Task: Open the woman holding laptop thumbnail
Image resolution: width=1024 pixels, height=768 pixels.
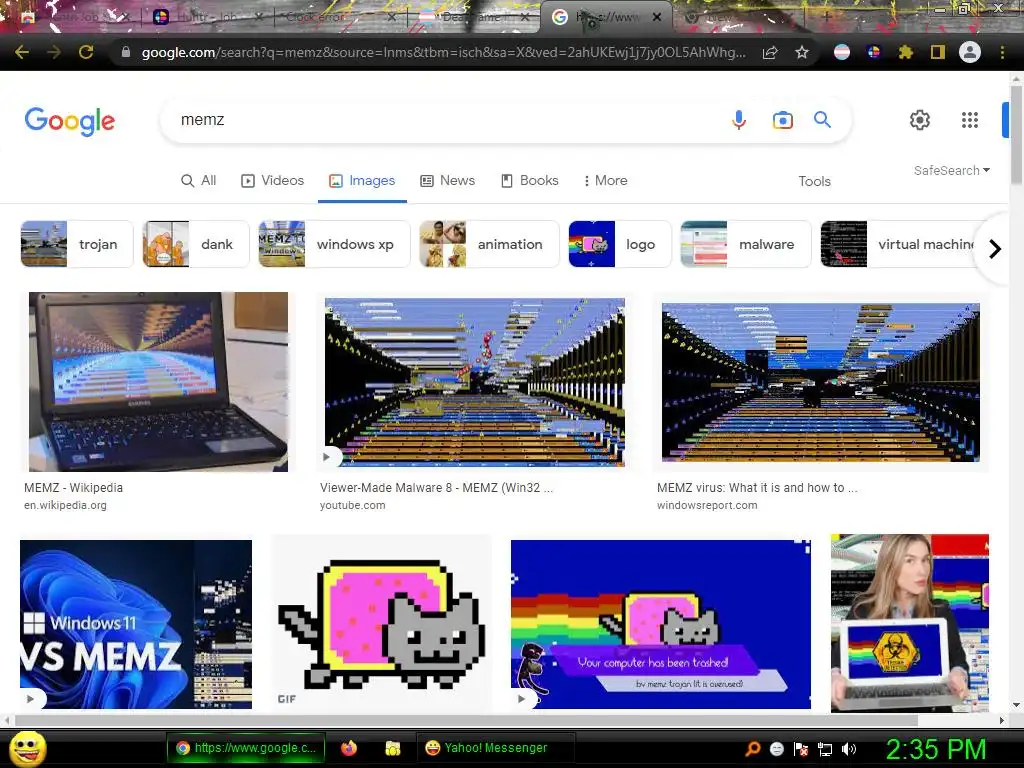Action: pos(910,623)
